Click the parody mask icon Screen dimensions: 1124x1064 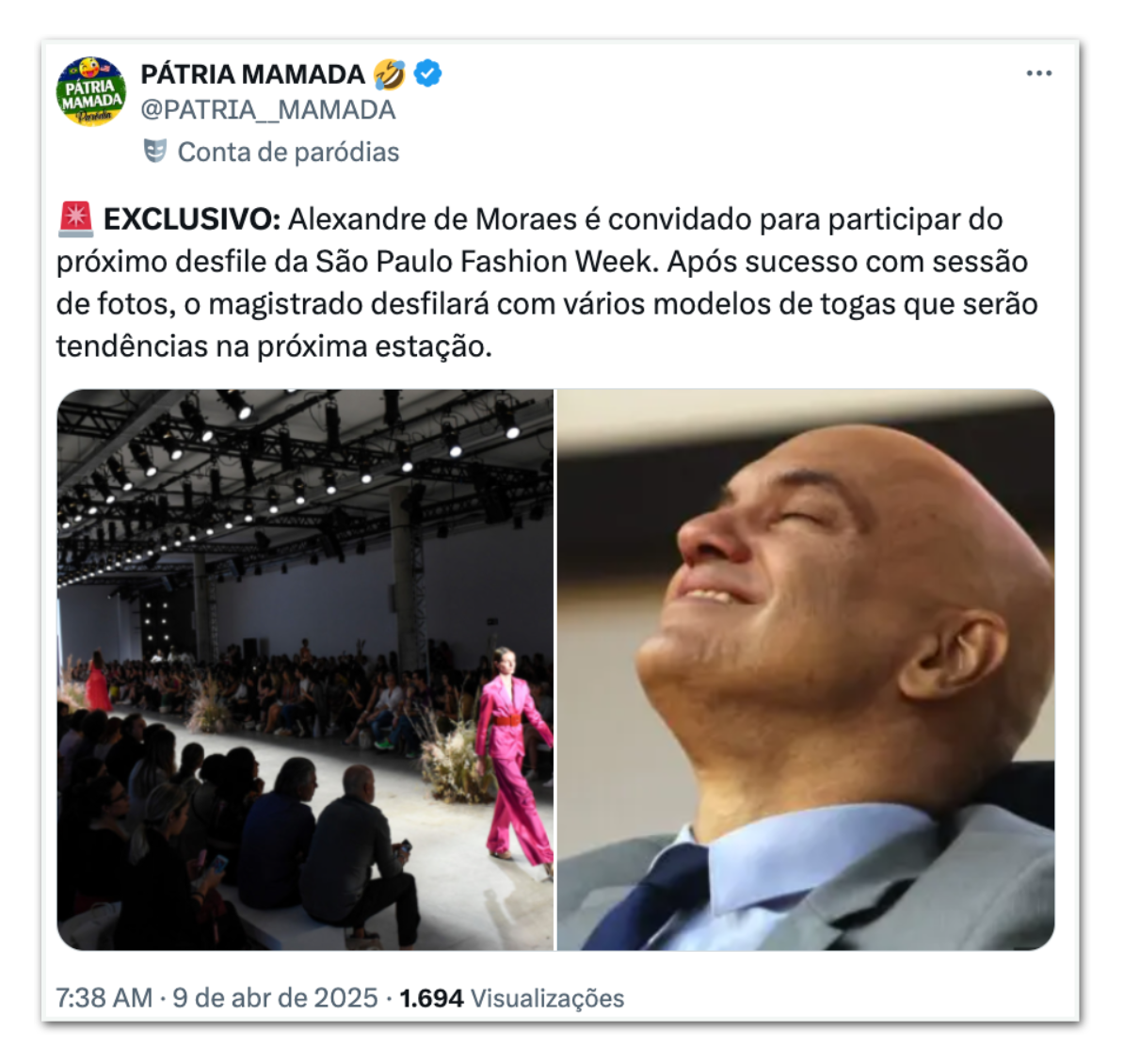[x=155, y=152]
